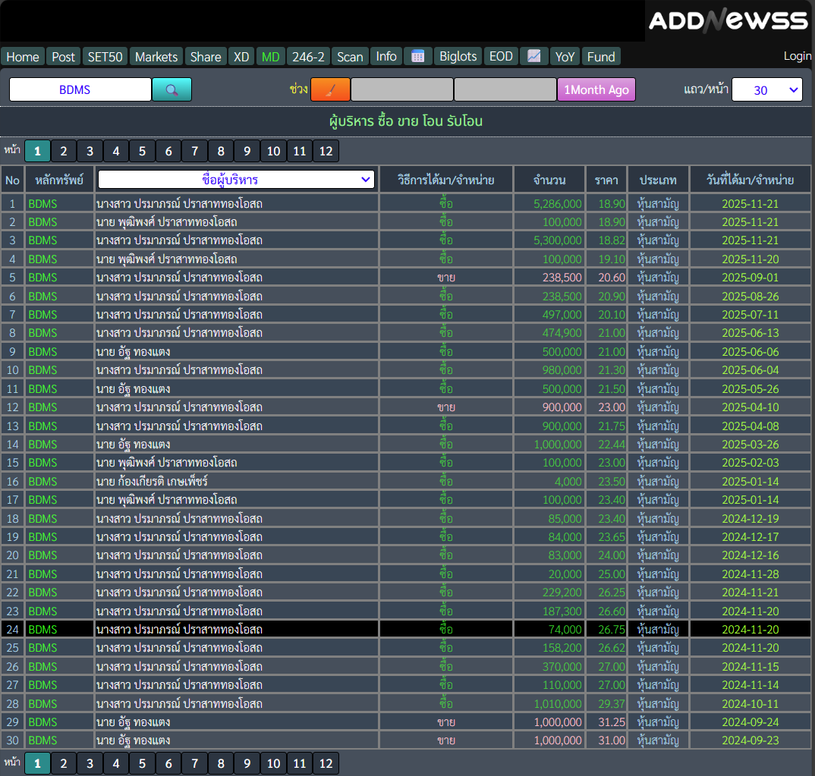Viewport: 815px width, 776px height.
Task: Click the second grey date range field
Action: [504, 90]
